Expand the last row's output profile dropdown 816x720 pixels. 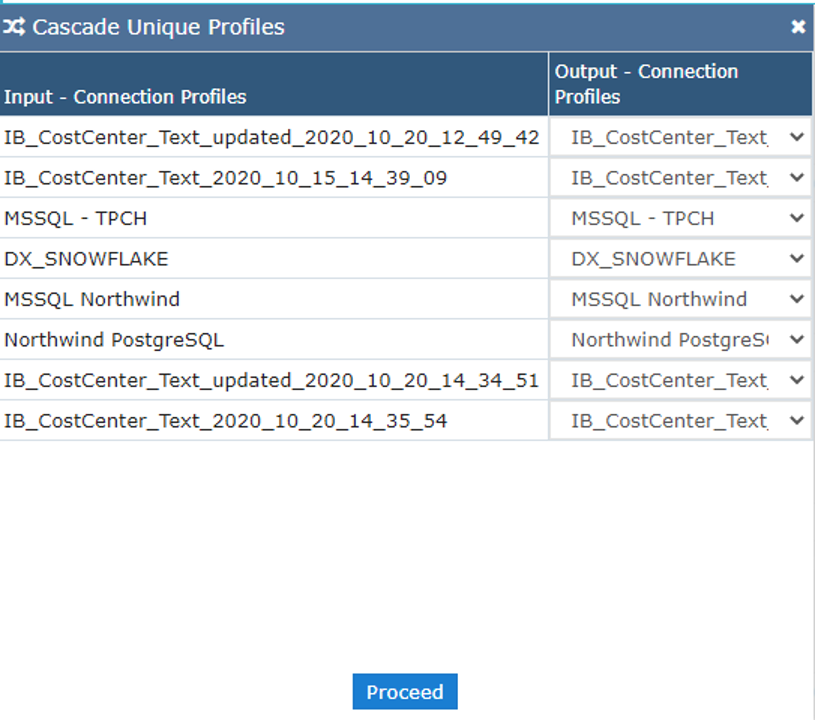pyautogui.click(x=795, y=420)
